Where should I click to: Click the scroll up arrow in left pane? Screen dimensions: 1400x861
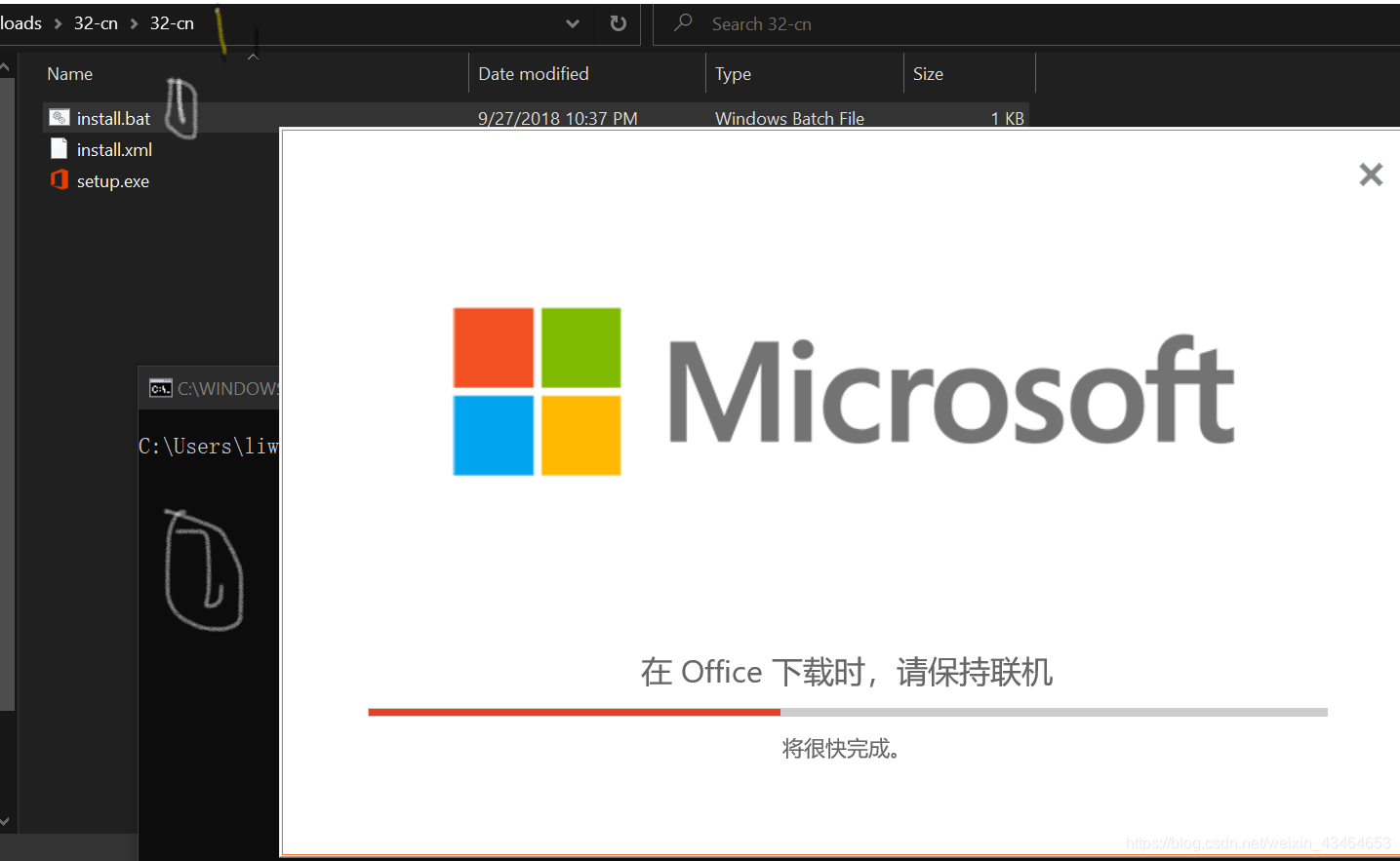pyautogui.click(x=5, y=66)
